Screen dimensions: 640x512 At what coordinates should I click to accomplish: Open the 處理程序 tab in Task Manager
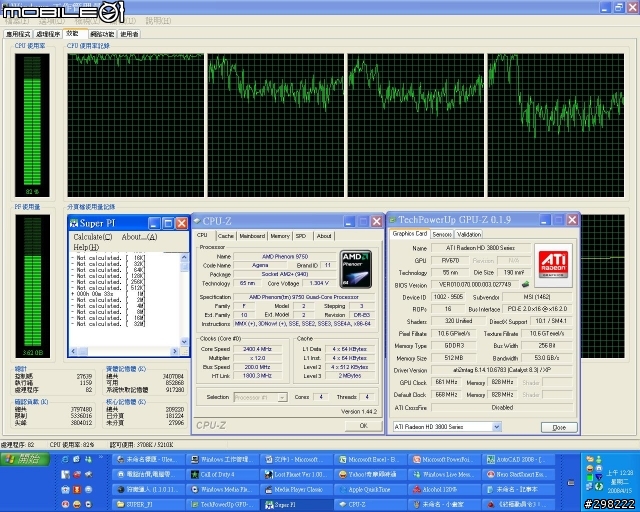48,34
